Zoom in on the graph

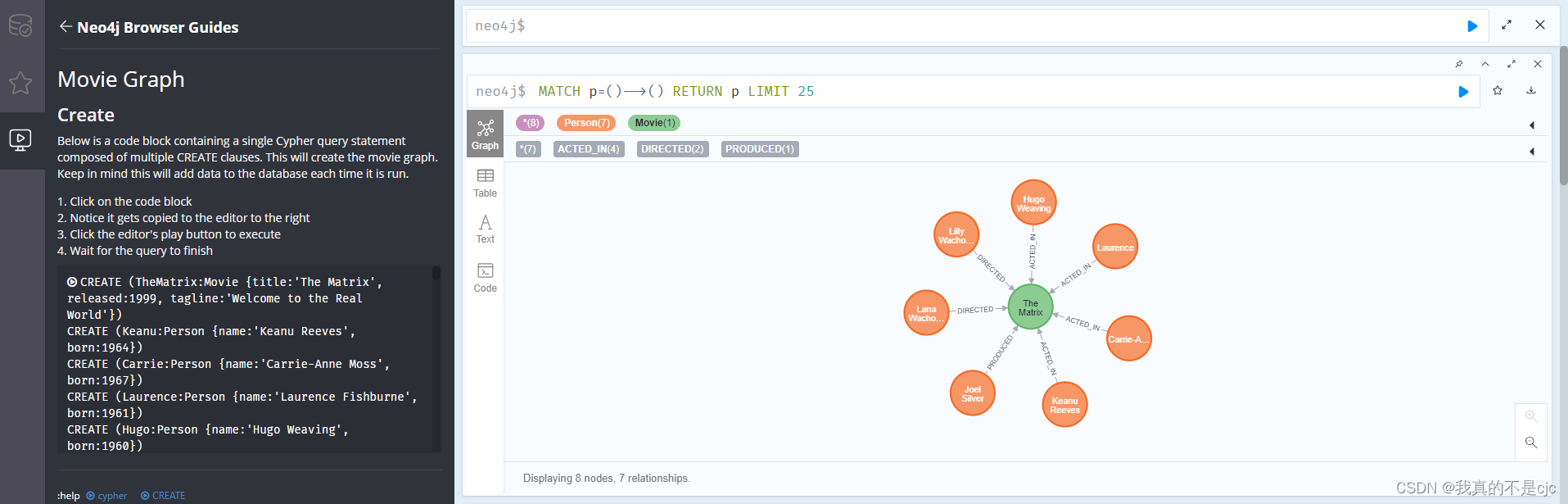pyautogui.click(x=1530, y=416)
